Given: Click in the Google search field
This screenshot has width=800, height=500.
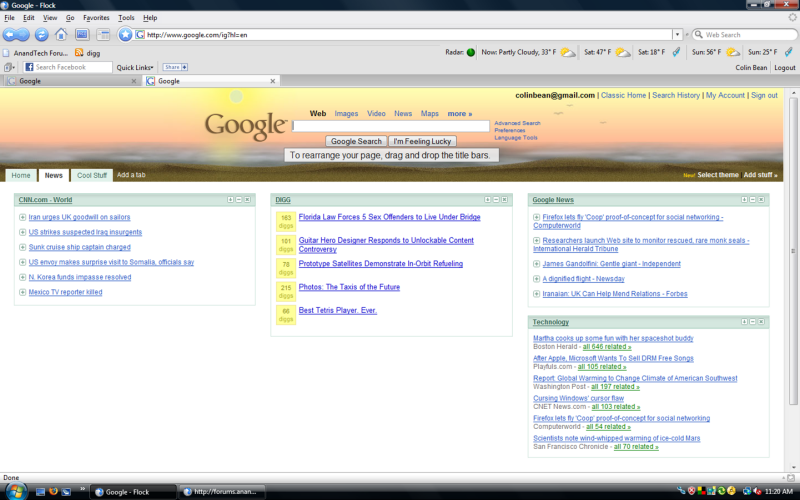Looking at the screenshot, I should click(x=391, y=126).
